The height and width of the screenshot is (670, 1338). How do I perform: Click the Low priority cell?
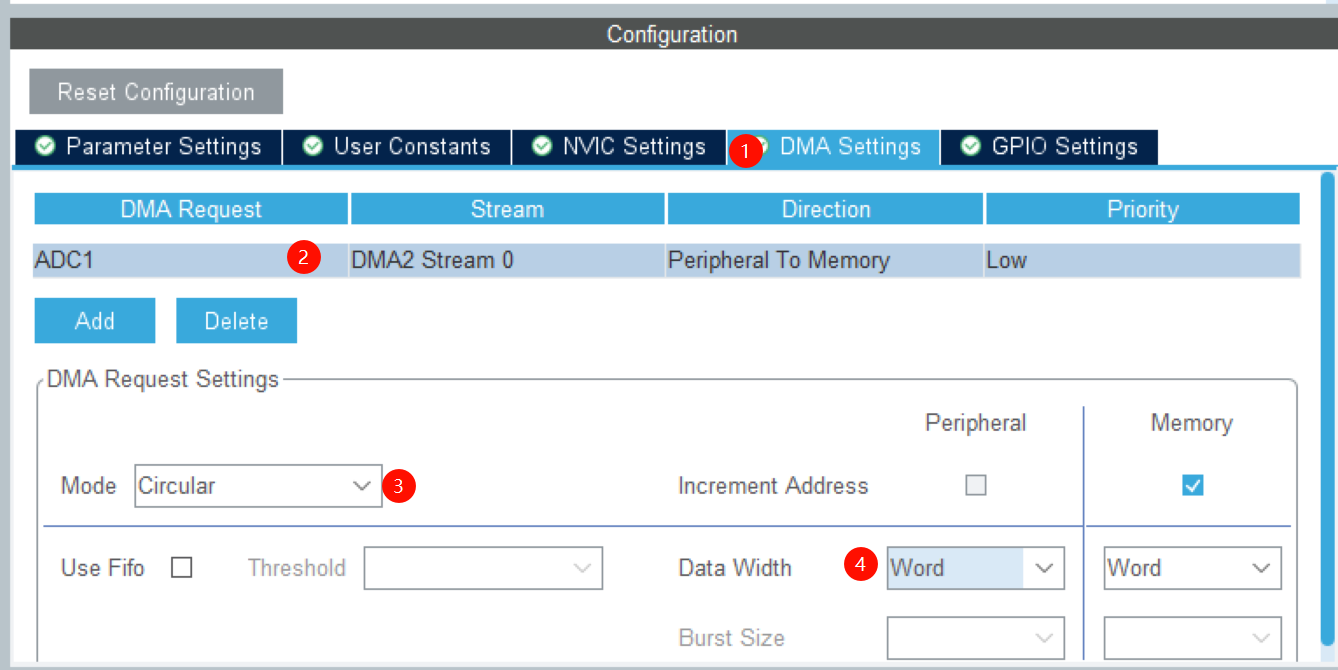coord(1140,260)
